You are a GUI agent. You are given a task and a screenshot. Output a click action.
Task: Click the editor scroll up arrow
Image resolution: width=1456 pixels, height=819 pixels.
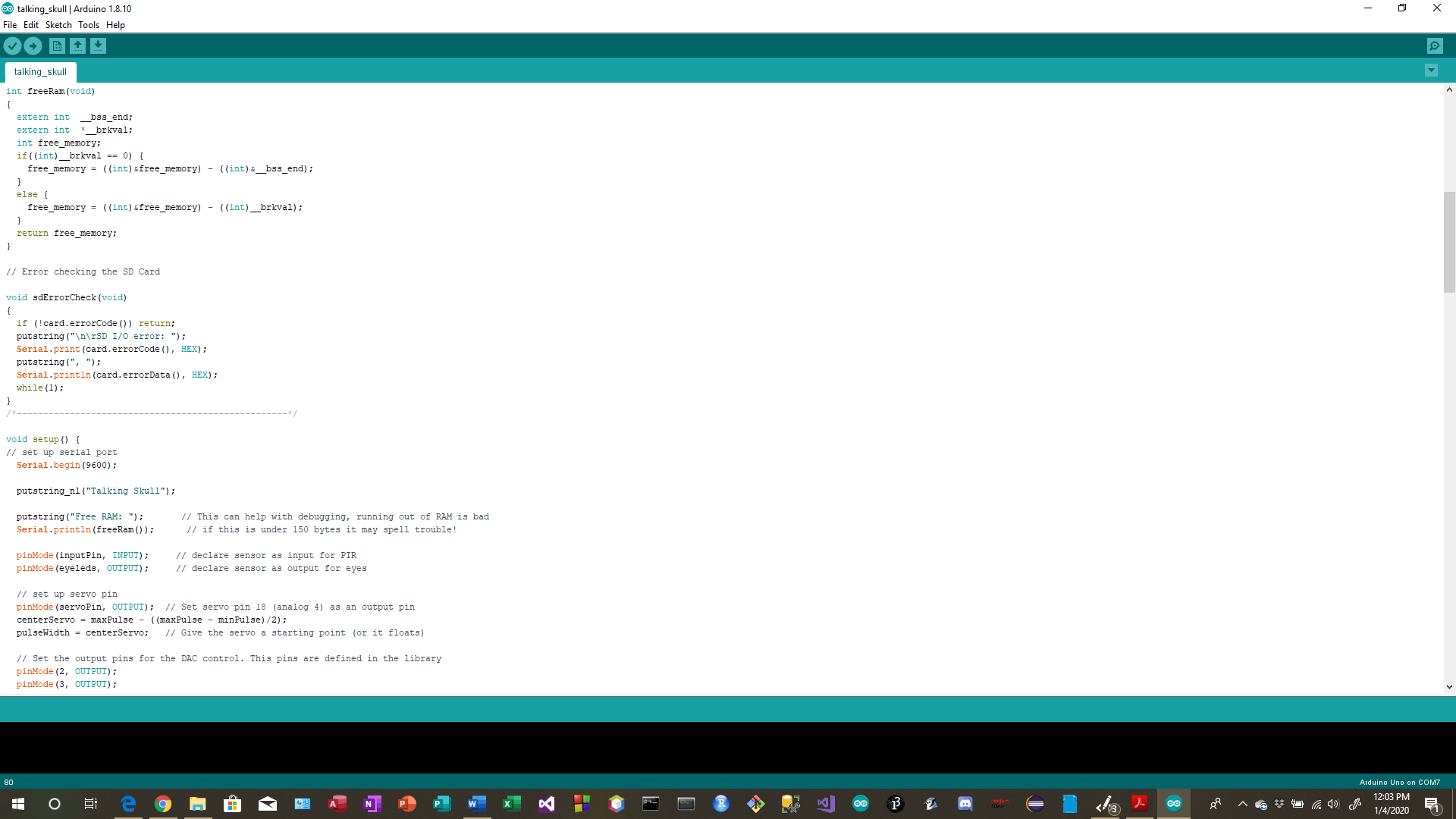pos(1449,90)
